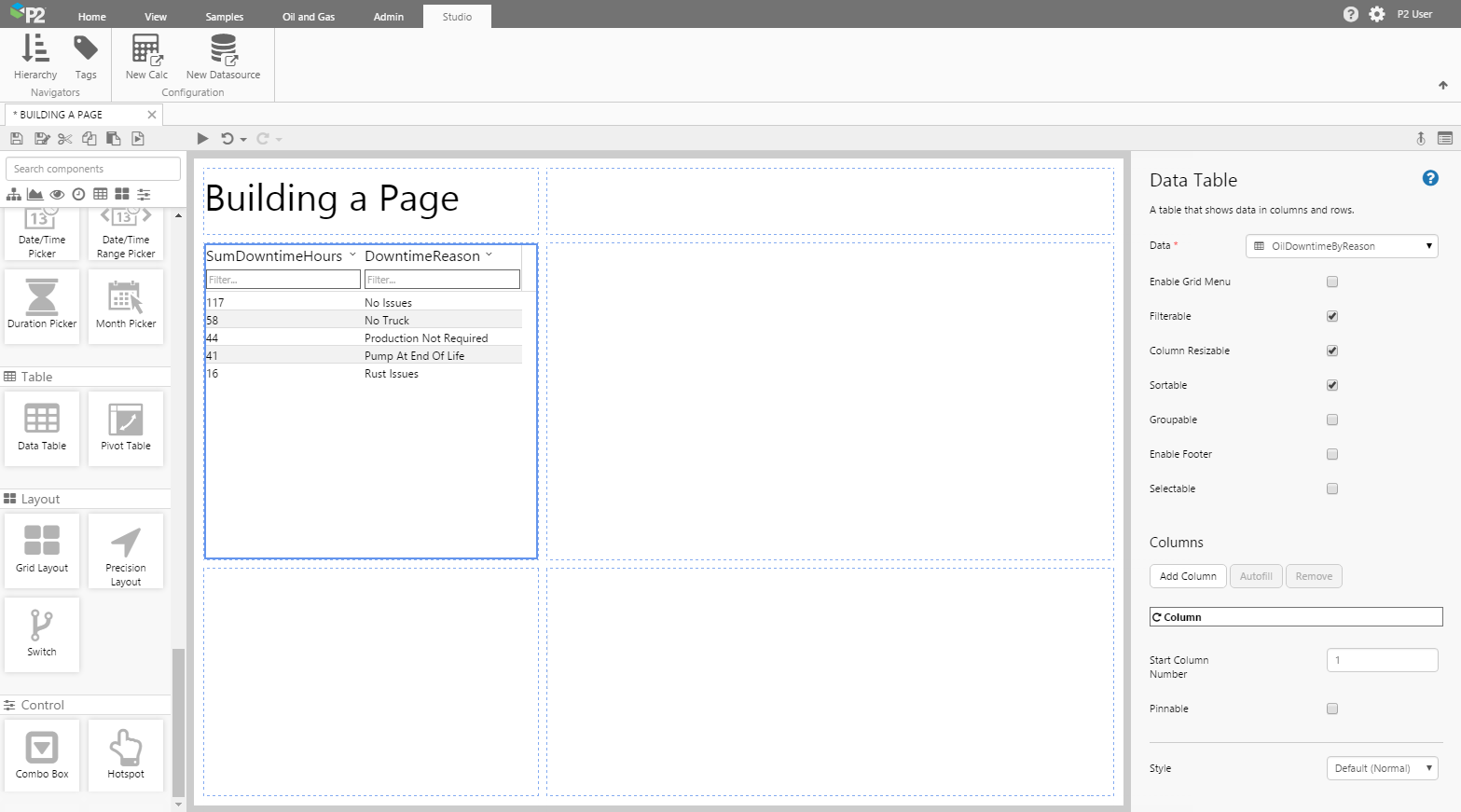1461x812 pixels.
Task: Create a New Calc
Action: coord(145,58)
